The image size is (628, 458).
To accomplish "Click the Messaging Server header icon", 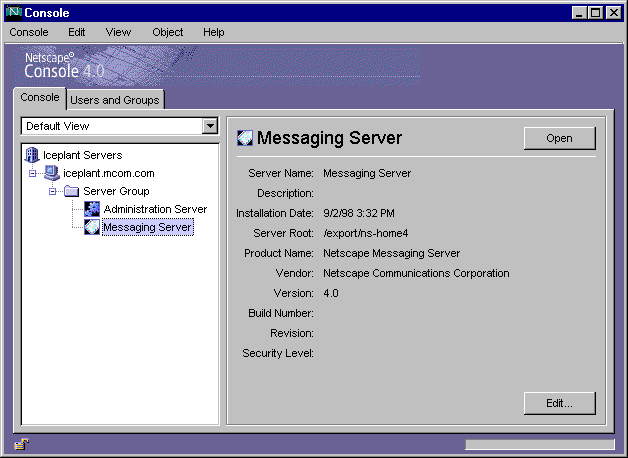I will (x=245, y=138).
